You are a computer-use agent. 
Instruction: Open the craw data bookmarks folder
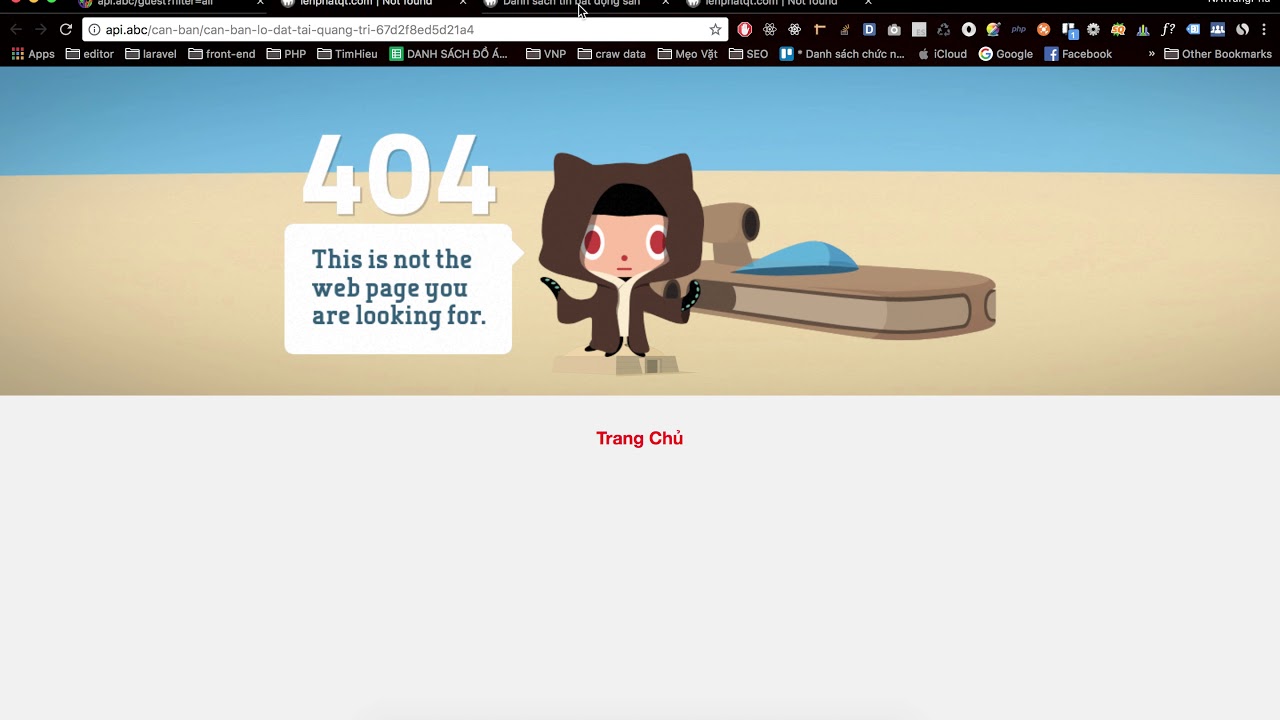click(612, 54)
